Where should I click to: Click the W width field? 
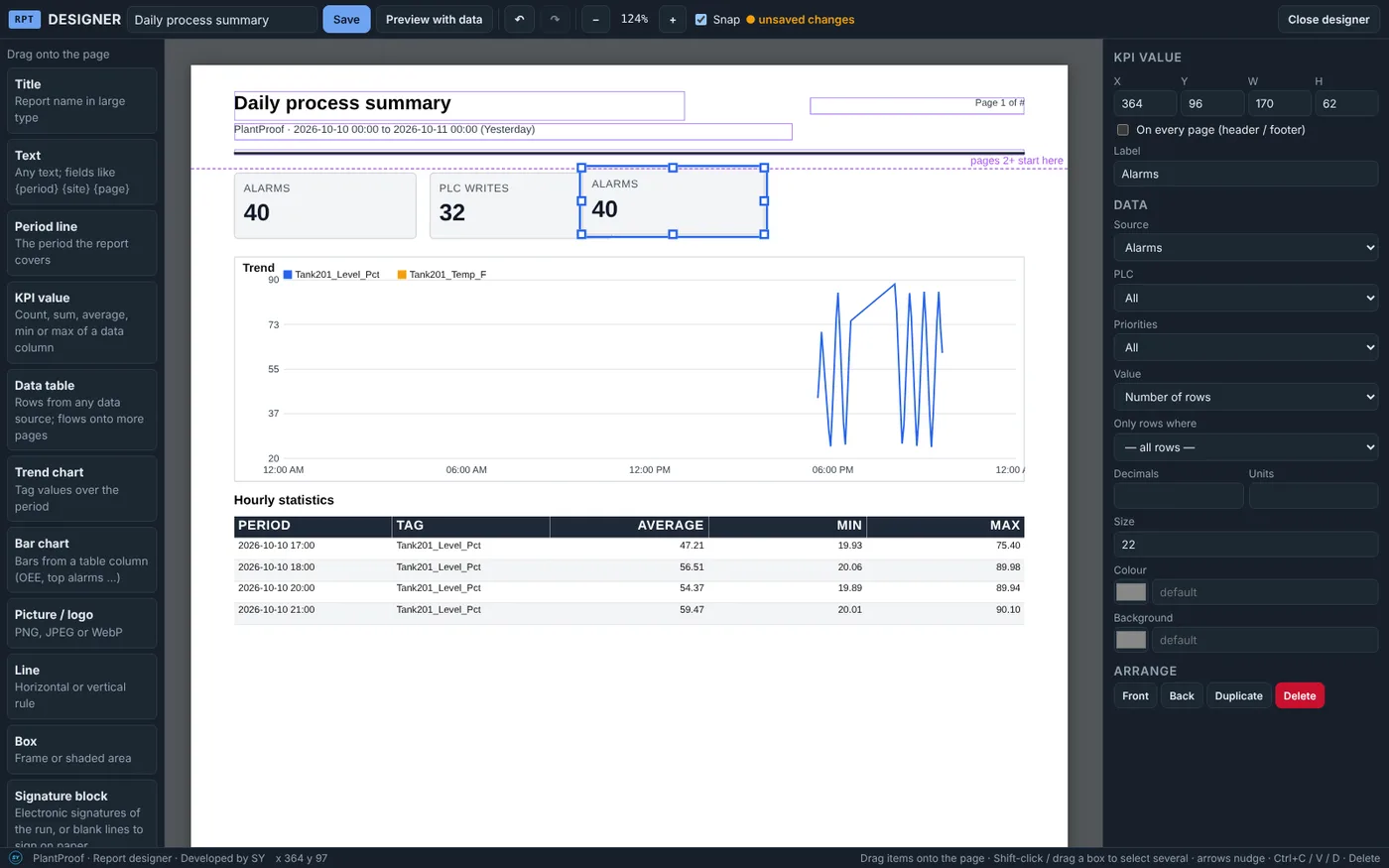click(x=1279, y=103)
